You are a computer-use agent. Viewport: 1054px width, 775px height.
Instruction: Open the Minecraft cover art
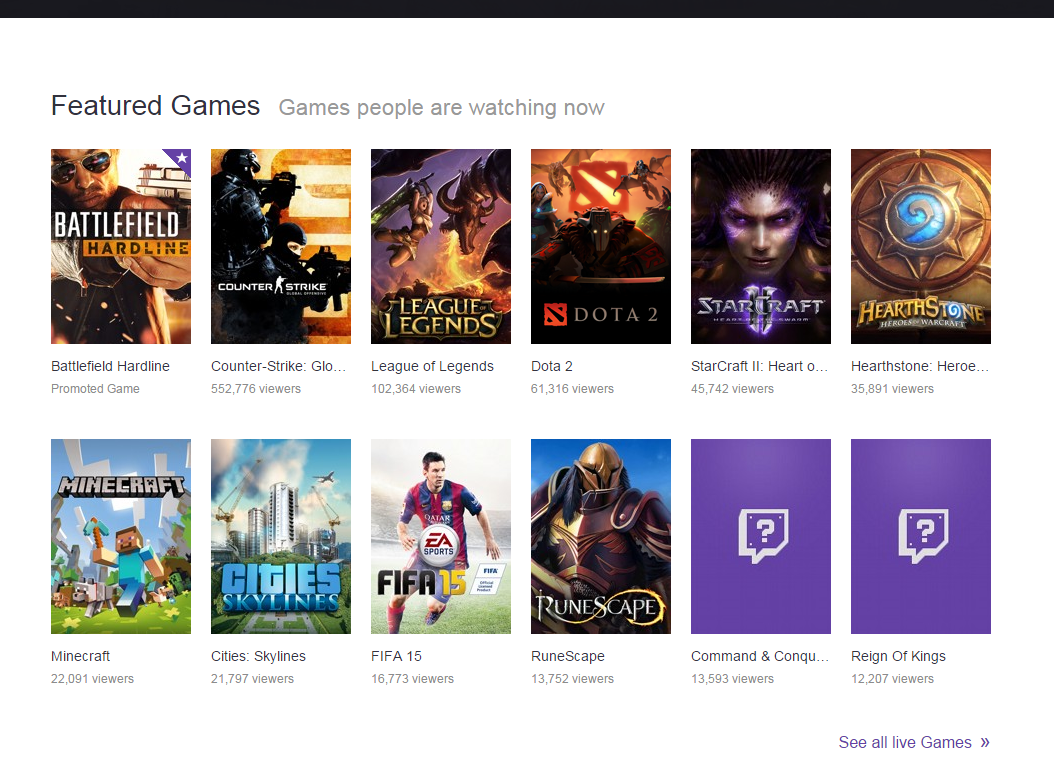click(x=121, y=536)
